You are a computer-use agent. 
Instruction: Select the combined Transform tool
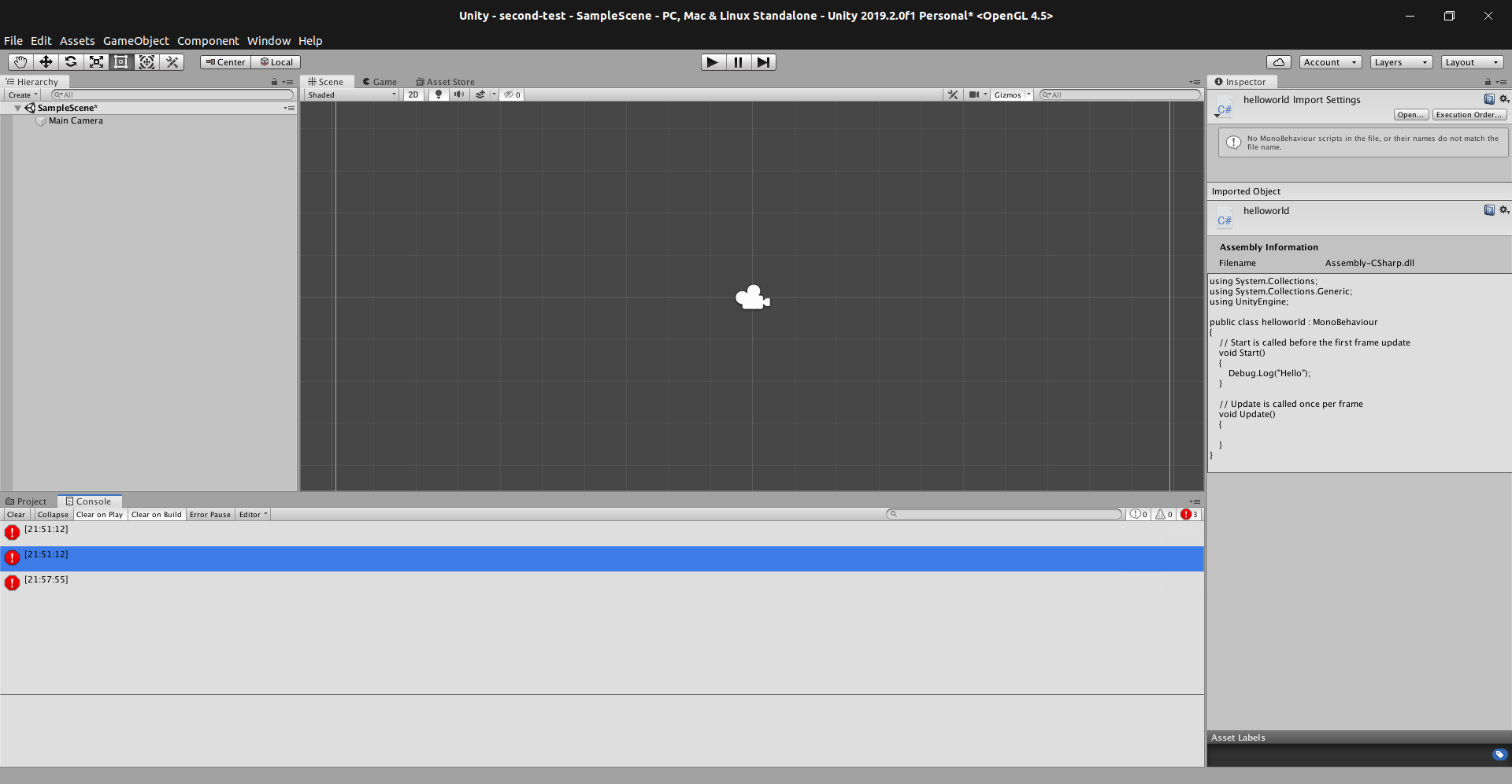pyautogui.click(x=146, y=62)
